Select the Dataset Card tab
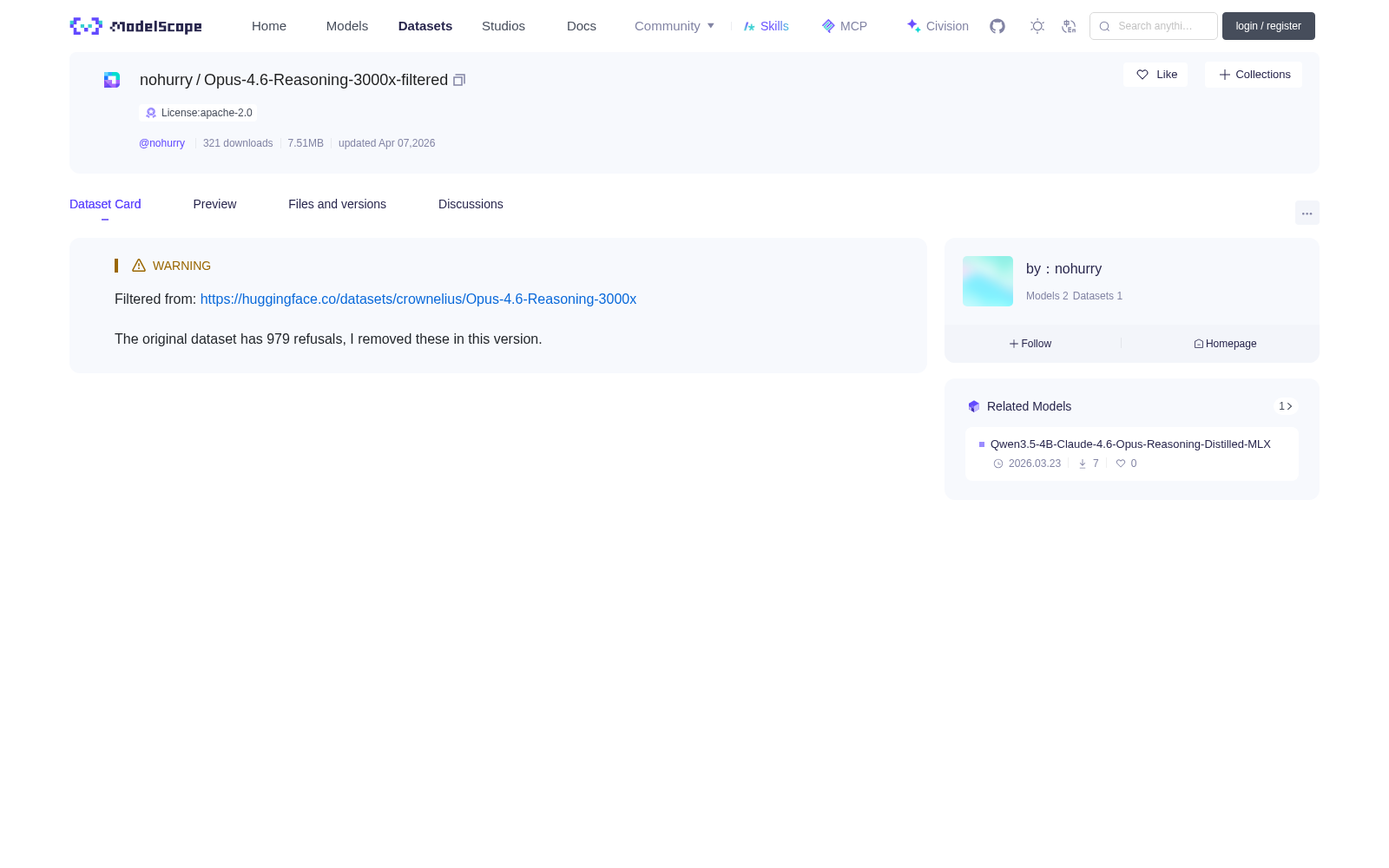This screenshot has height=868, width=1389. coord(105,204)
